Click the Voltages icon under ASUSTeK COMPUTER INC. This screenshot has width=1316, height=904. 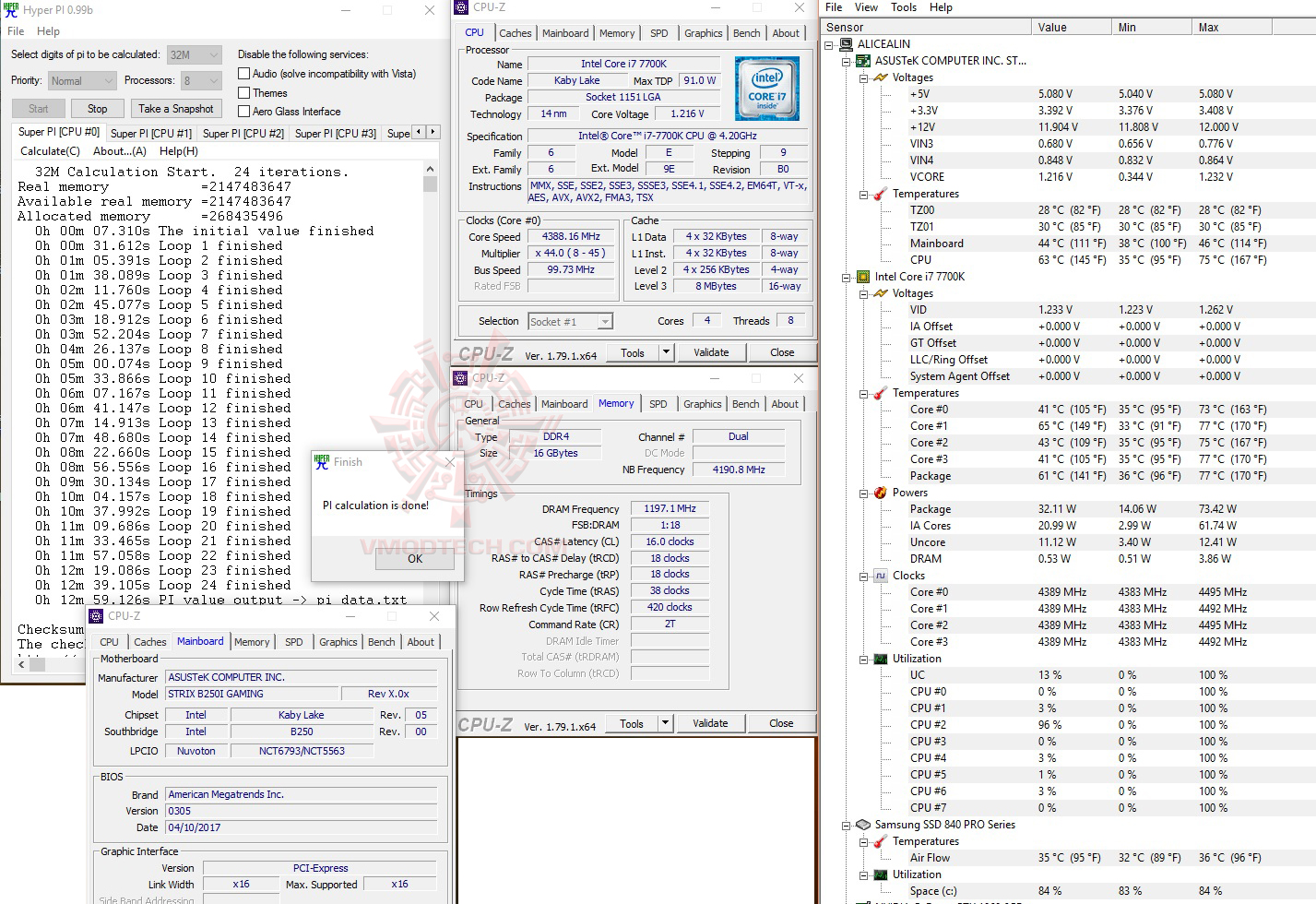click(x=881, y=77)
